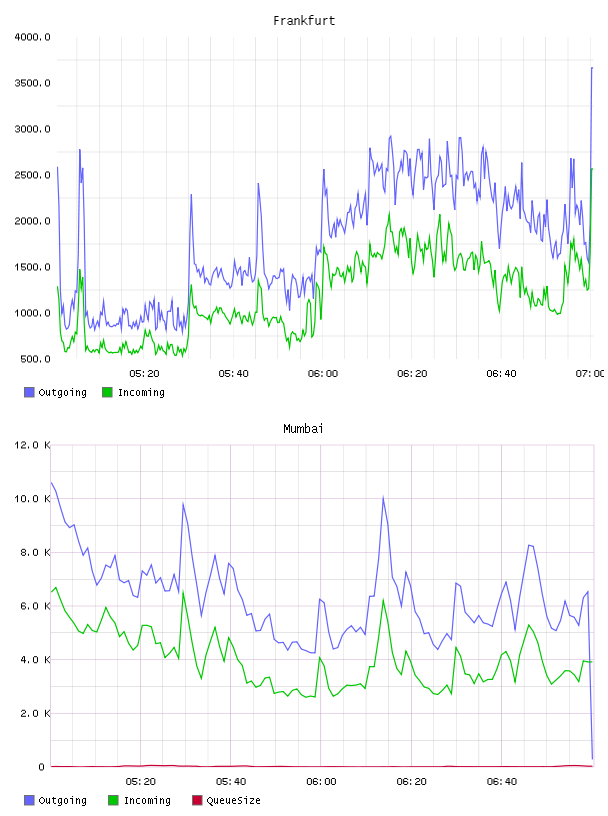Click the Mumbai outgoing peak near 10 K after 06:10
This screenshot has width=608, height=816.
click(x=383, y=498)
